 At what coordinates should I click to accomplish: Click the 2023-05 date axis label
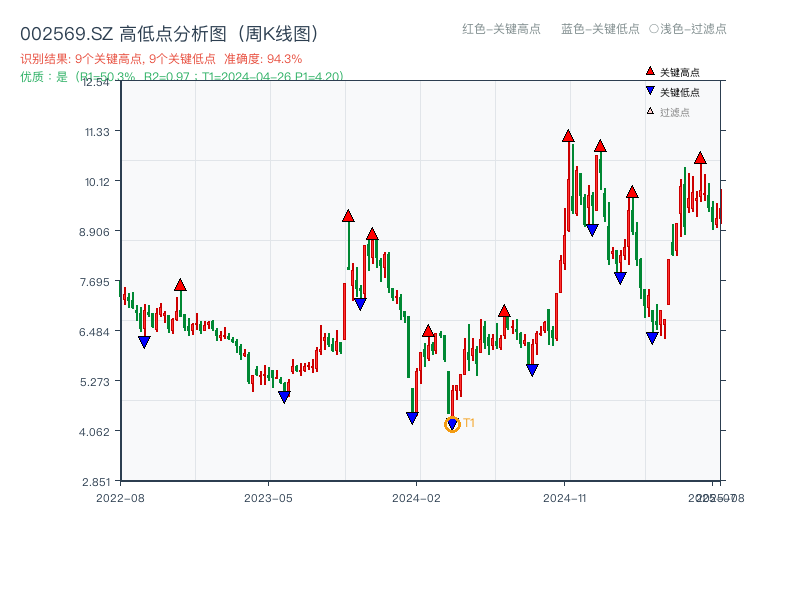point(268,498)
